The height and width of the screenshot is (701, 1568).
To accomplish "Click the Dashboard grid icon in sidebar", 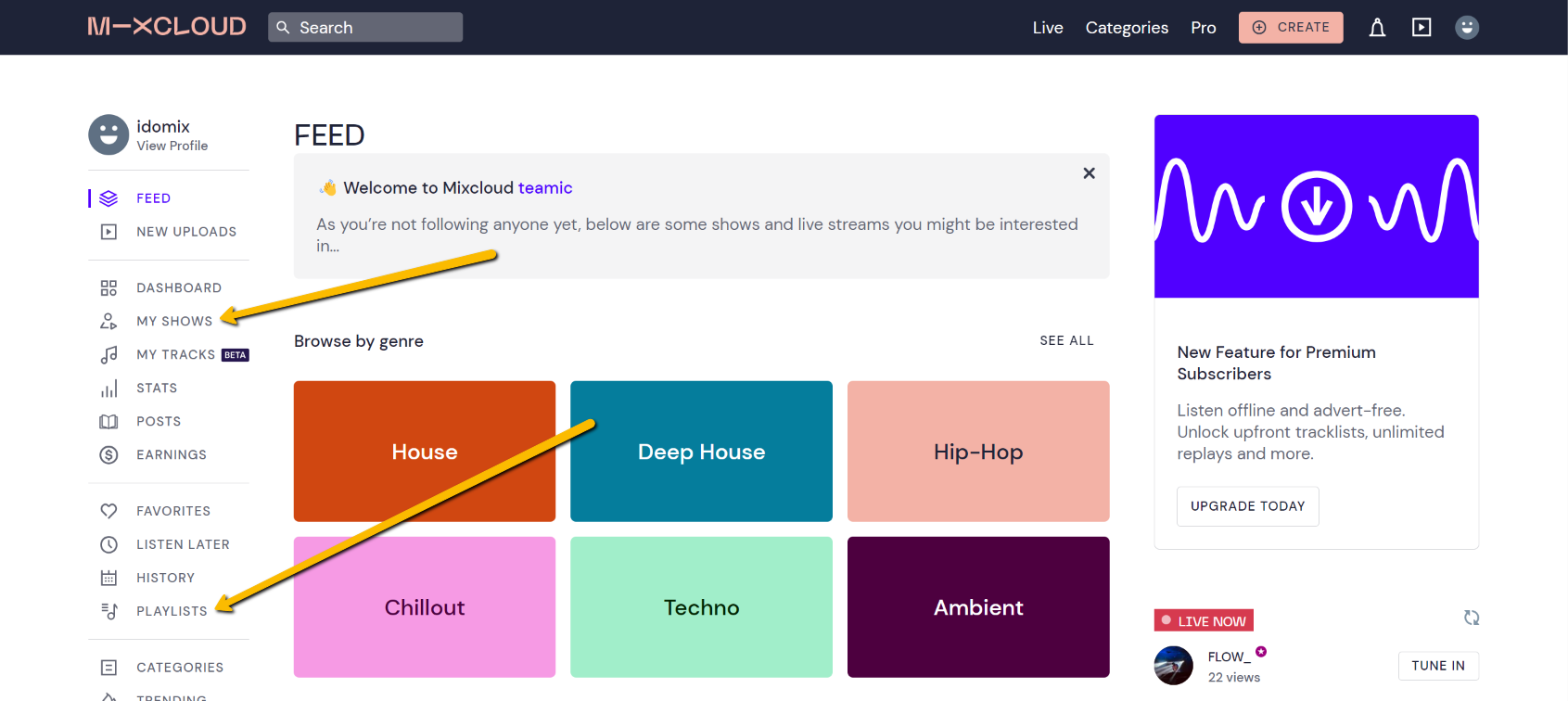I will [108, 288].
